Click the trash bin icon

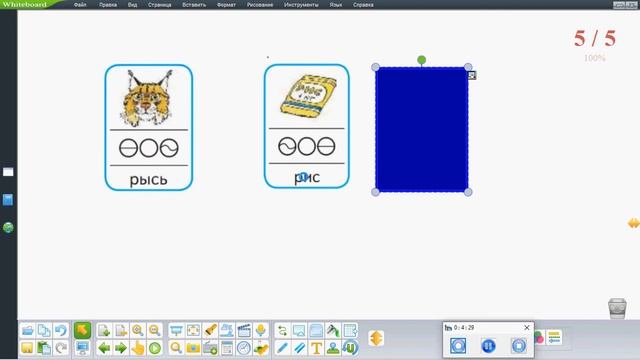[x=617, y=308]
